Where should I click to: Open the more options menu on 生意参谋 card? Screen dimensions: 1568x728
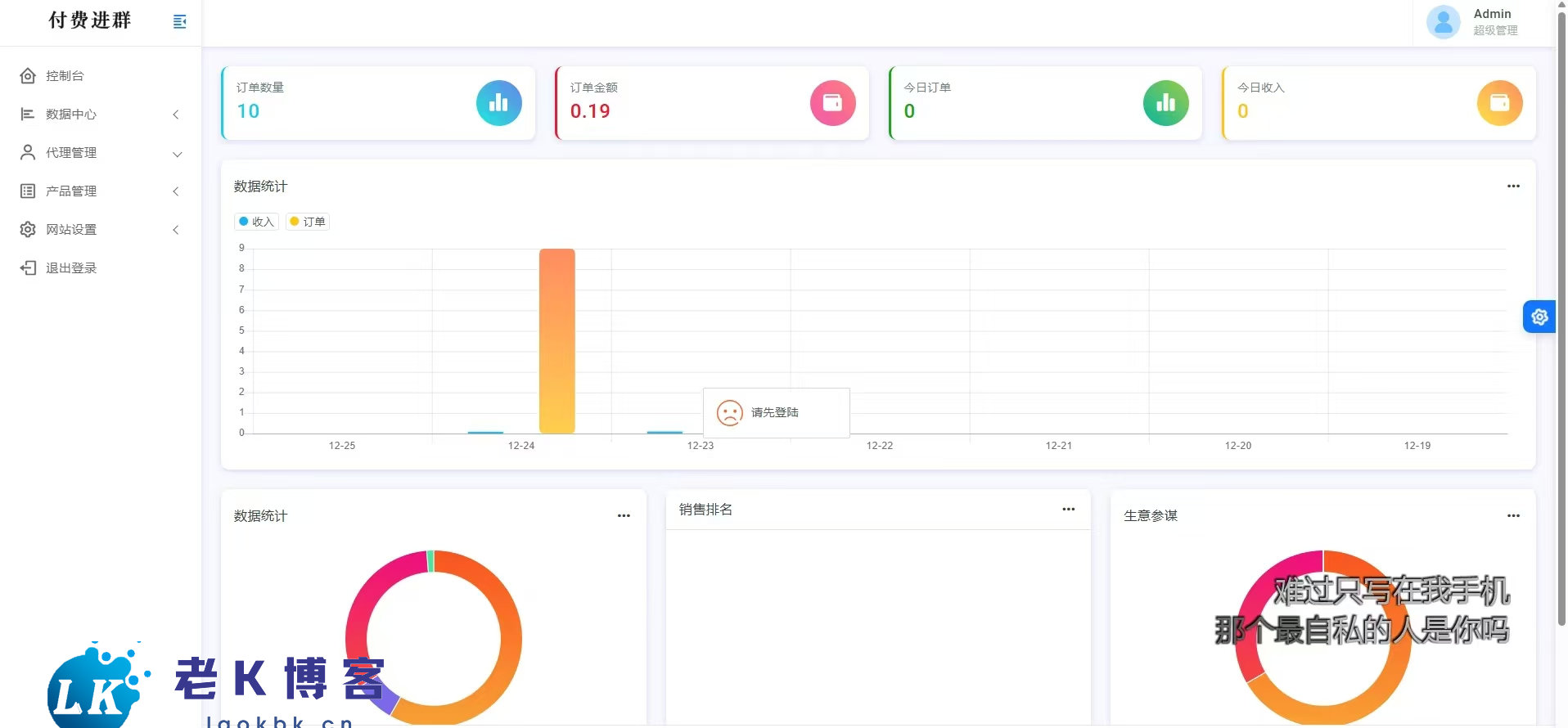1513,516
